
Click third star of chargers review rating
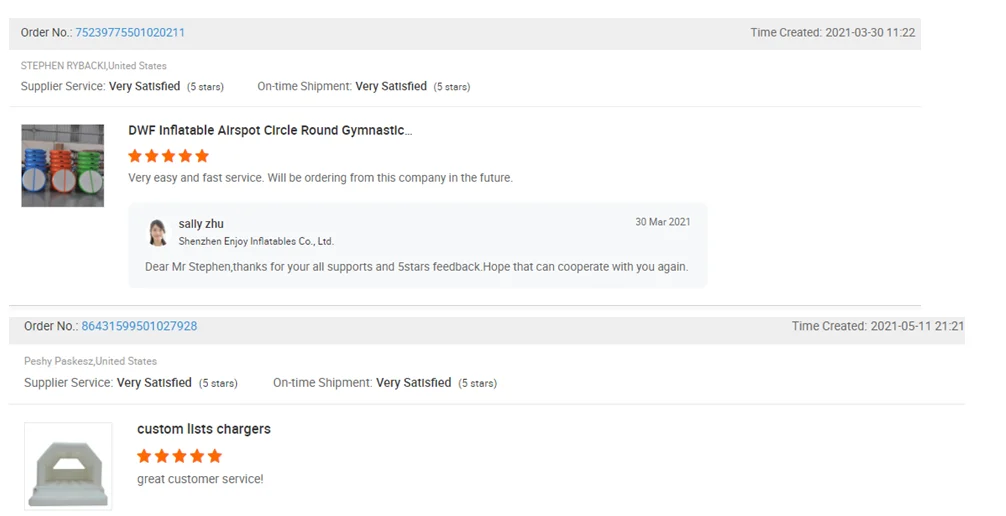click(178, 456)
